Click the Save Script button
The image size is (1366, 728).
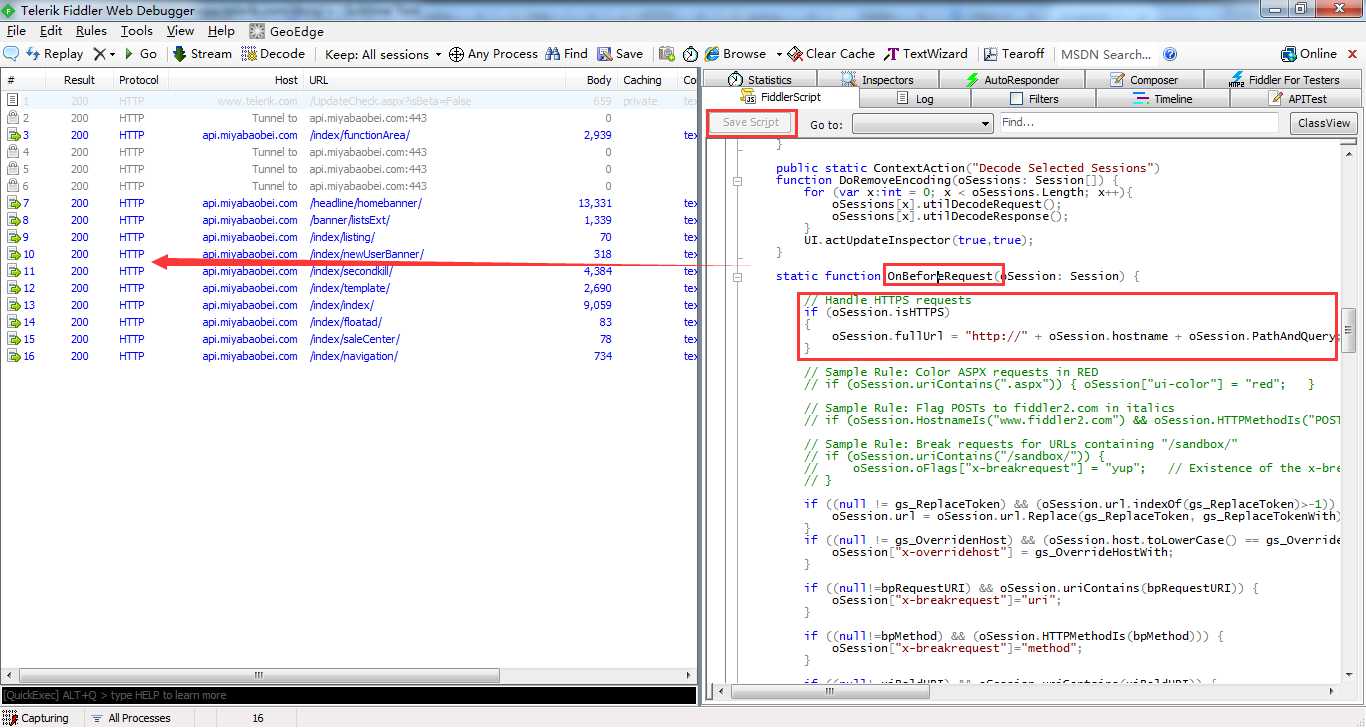[x=750, y=122]
